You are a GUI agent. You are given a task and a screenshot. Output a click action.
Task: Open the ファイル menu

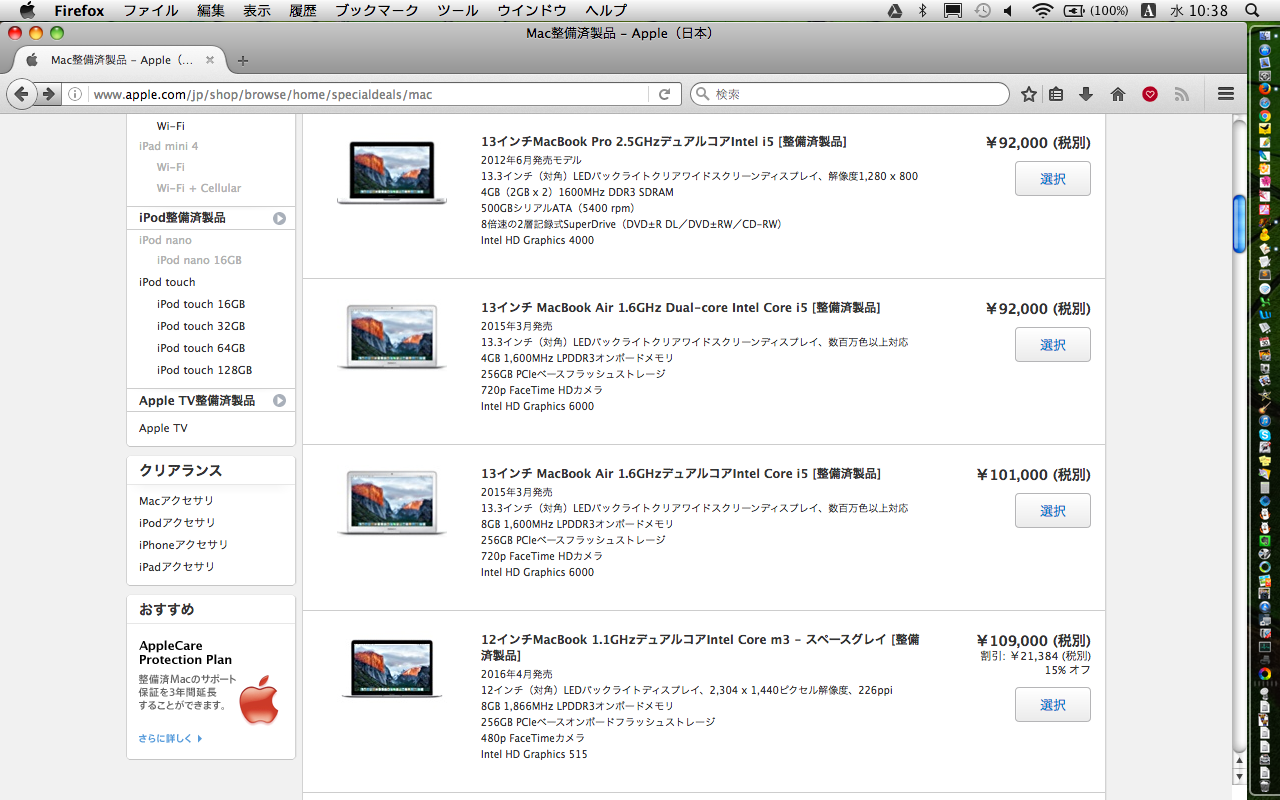point(151,11)
